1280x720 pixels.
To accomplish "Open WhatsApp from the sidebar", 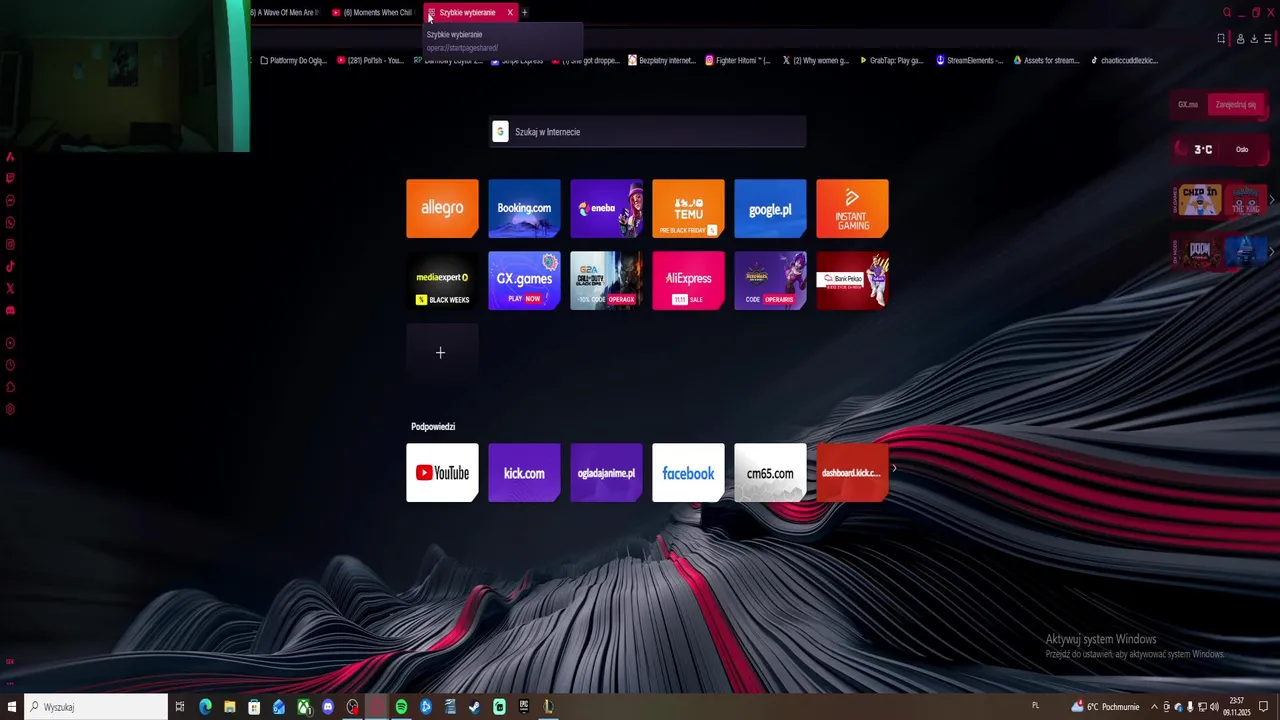I will tap(10, 222).
